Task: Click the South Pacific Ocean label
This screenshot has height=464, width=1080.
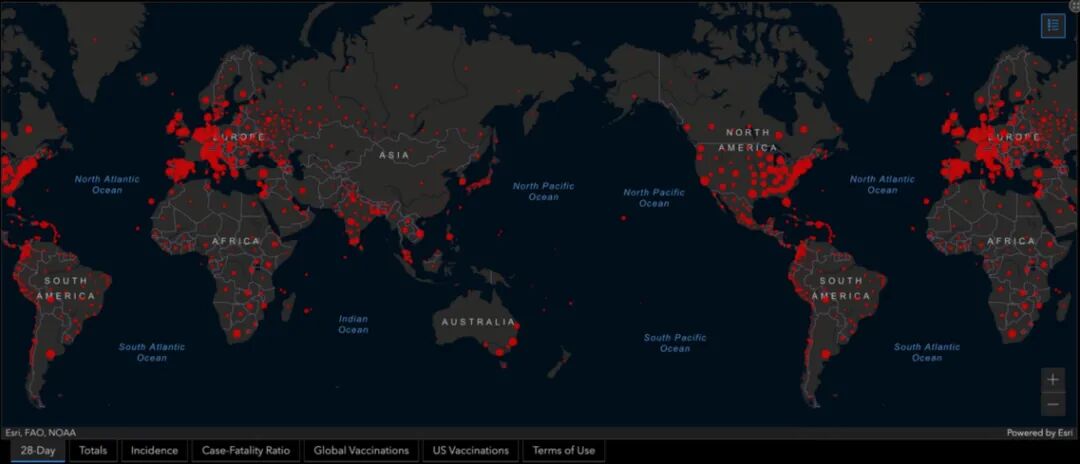Action: pyautogui.click(x=675, y=343)
